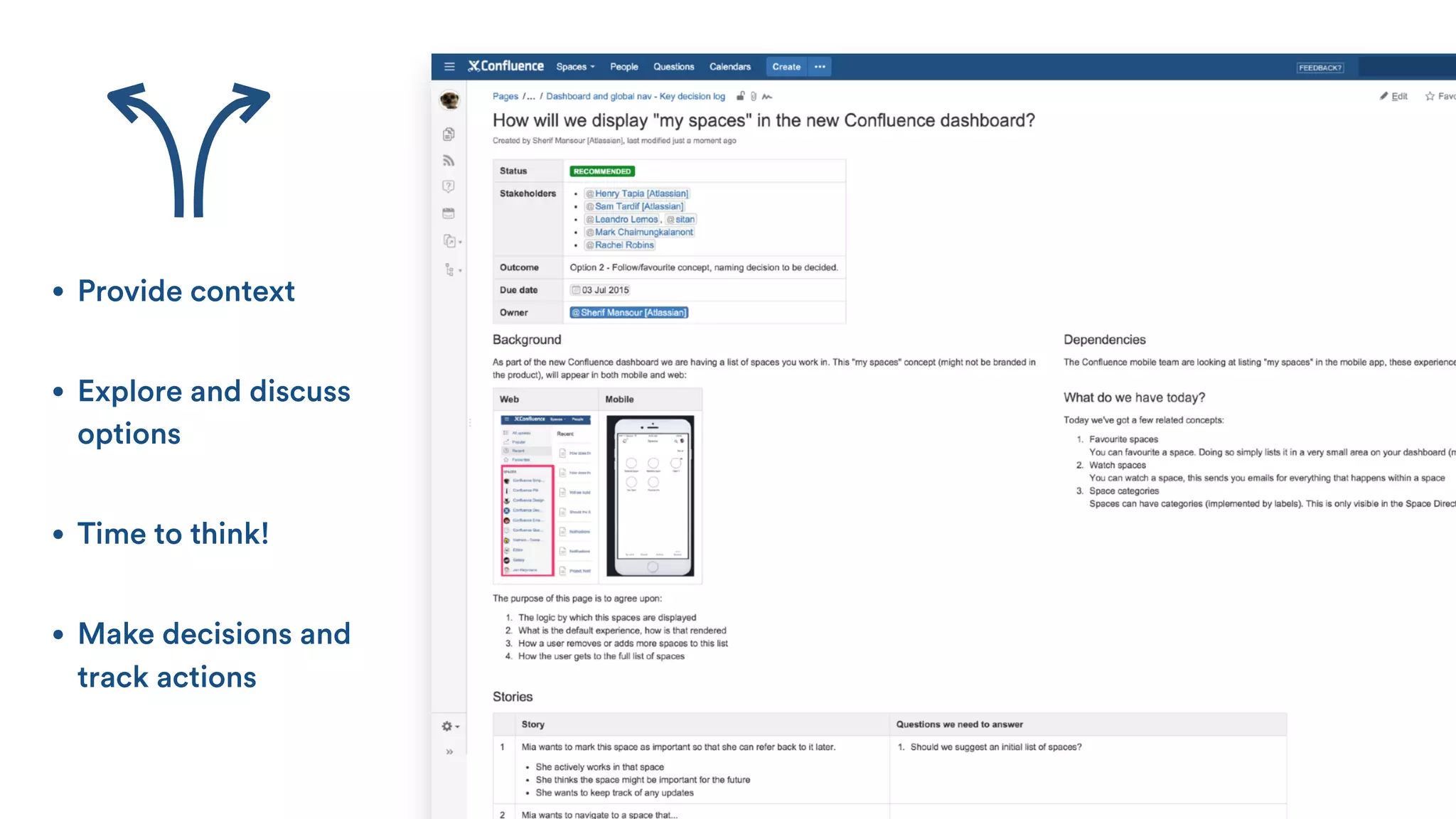Go to the People menu item

pyautogui.click(x=623, y=67)
